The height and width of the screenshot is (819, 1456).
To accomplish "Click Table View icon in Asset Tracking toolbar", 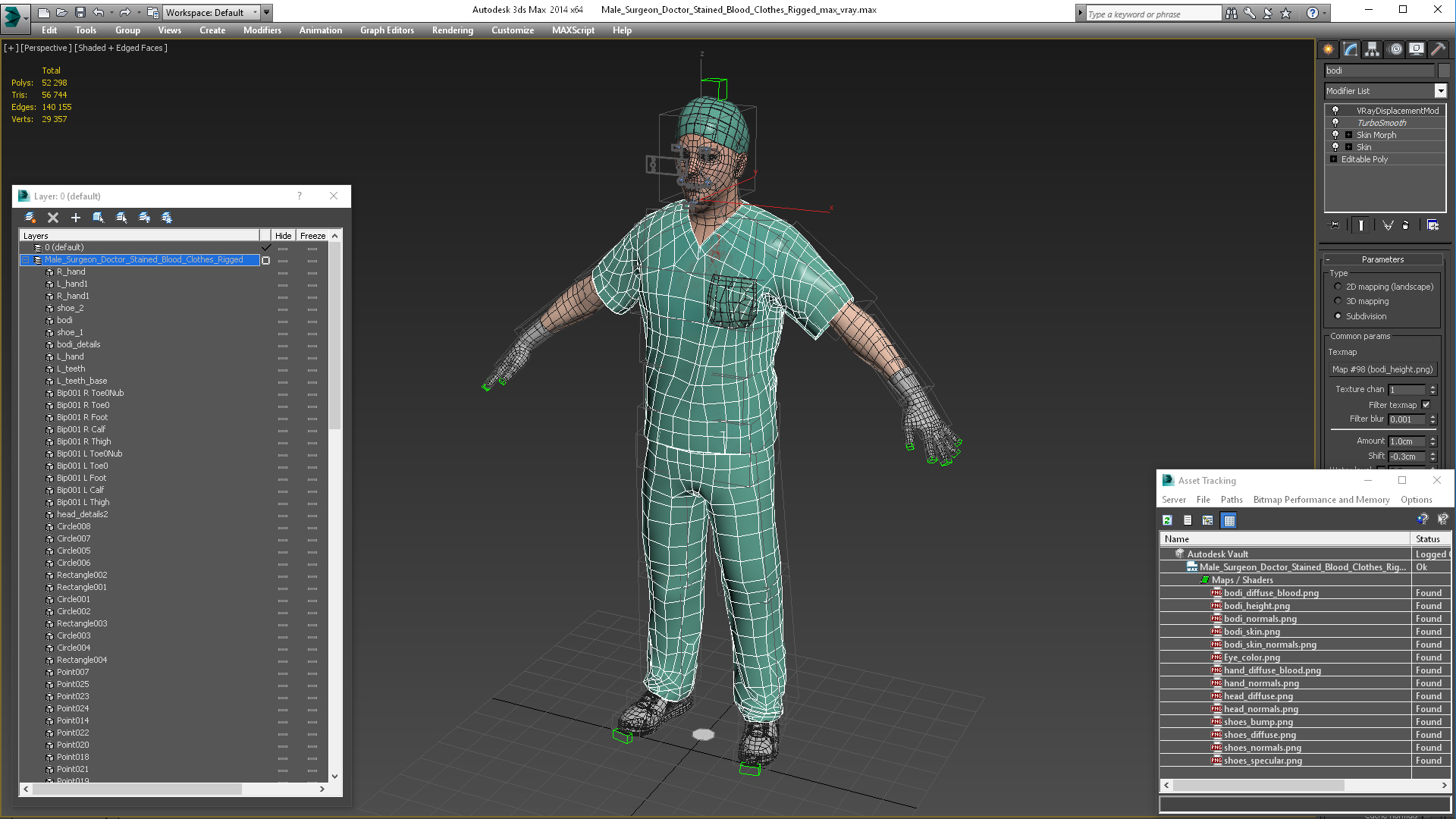I will tap(1229, 520).
